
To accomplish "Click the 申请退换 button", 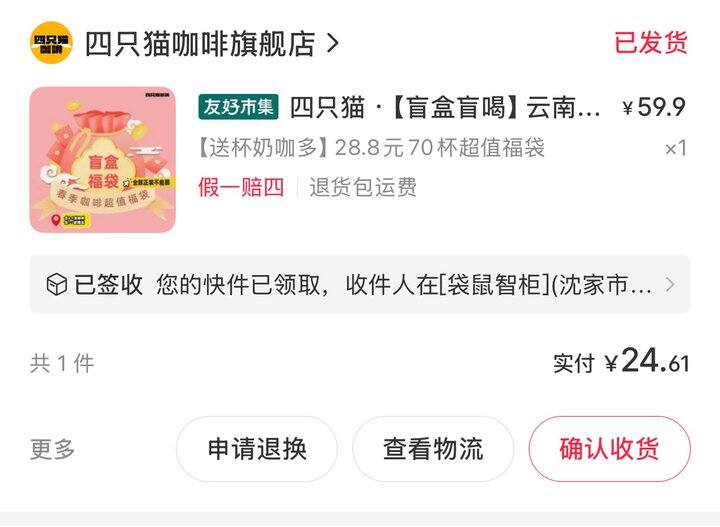I will [257, 449].
